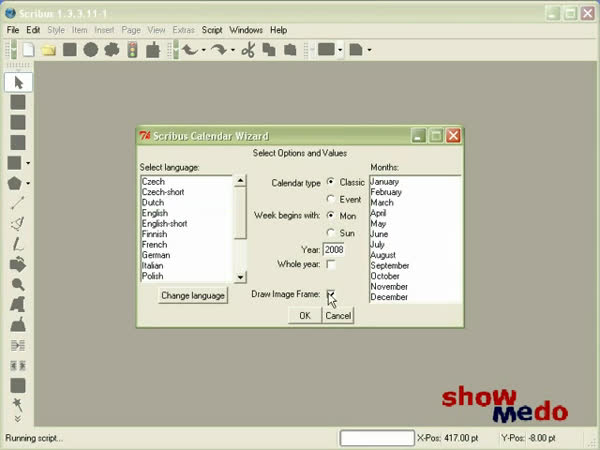The height and width of the screenshot is (450, 600).
Task: Select the Freehand Line tool
Action: pos(18,244)
